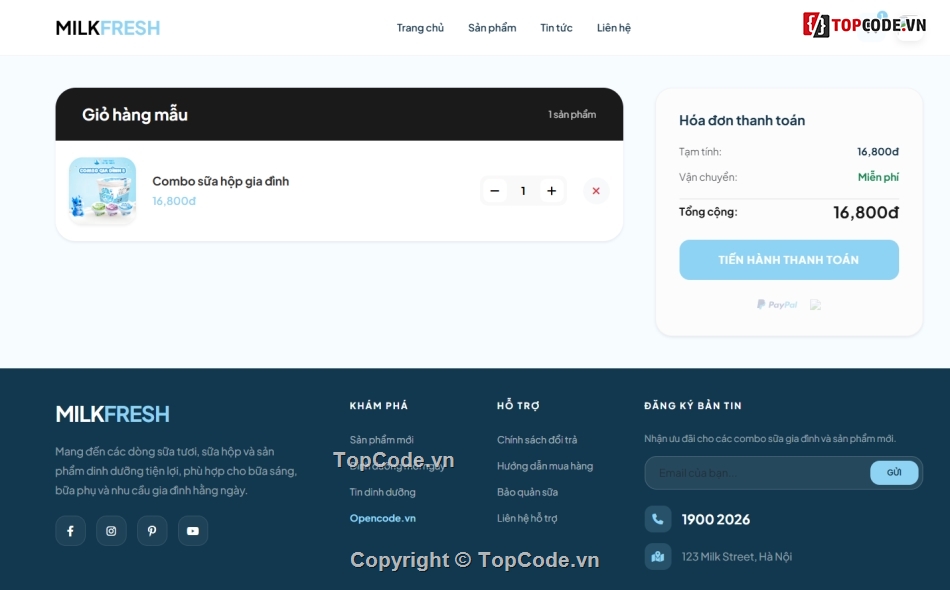Click the address 123 Milk Street, Hà Nội
Viewport: 950px width, 590px height.
pyautogui.click(x=737, y=557)
